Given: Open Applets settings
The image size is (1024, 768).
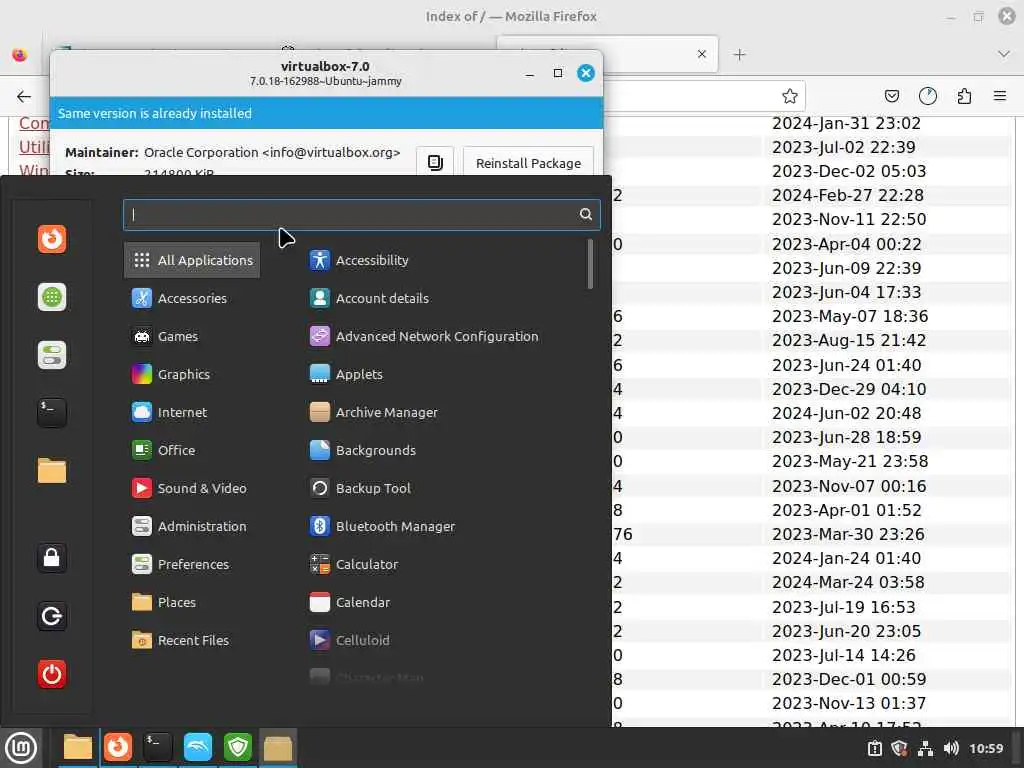Looking at the screenshot, I should (x=346, y=374).
